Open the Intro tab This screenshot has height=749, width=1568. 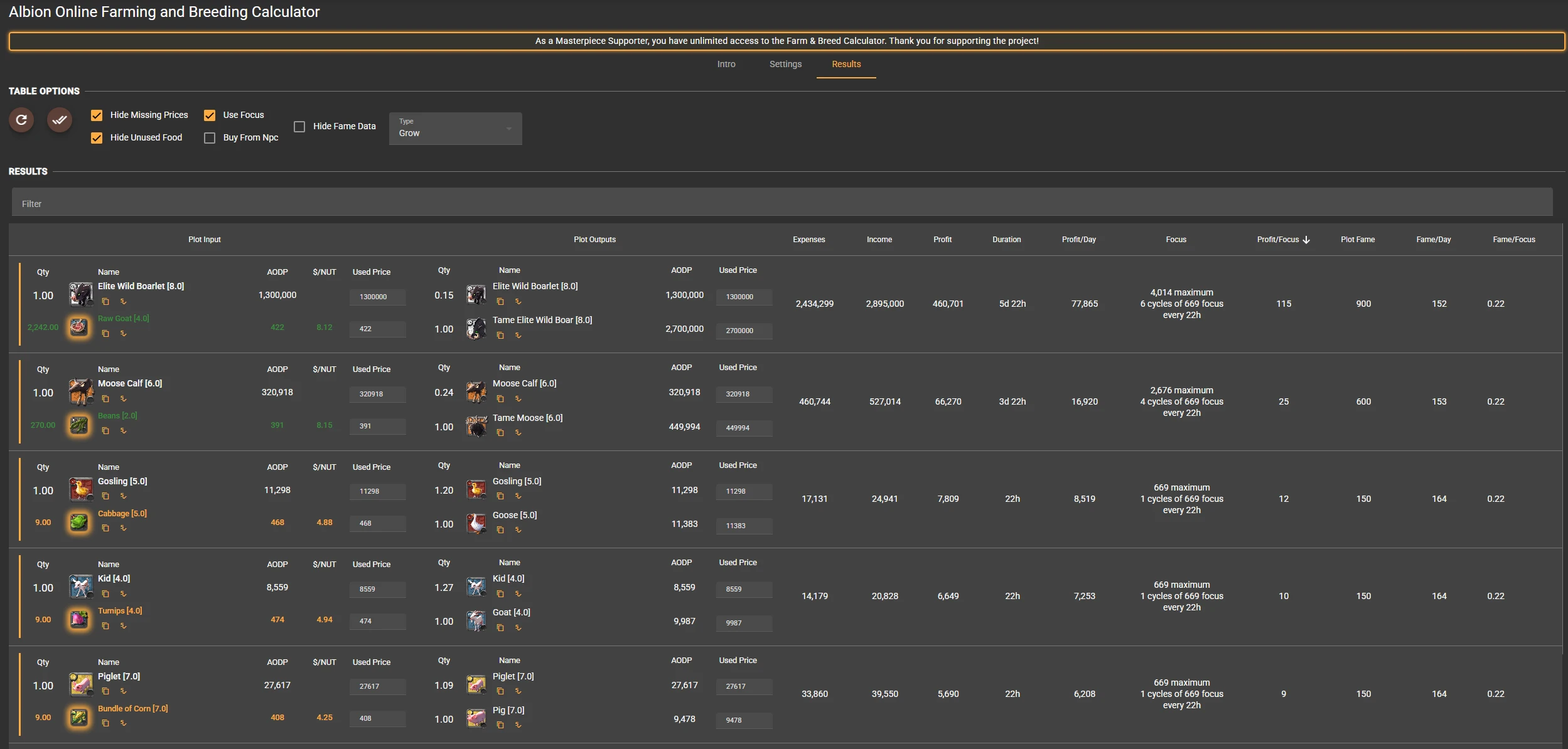[726, 64]
